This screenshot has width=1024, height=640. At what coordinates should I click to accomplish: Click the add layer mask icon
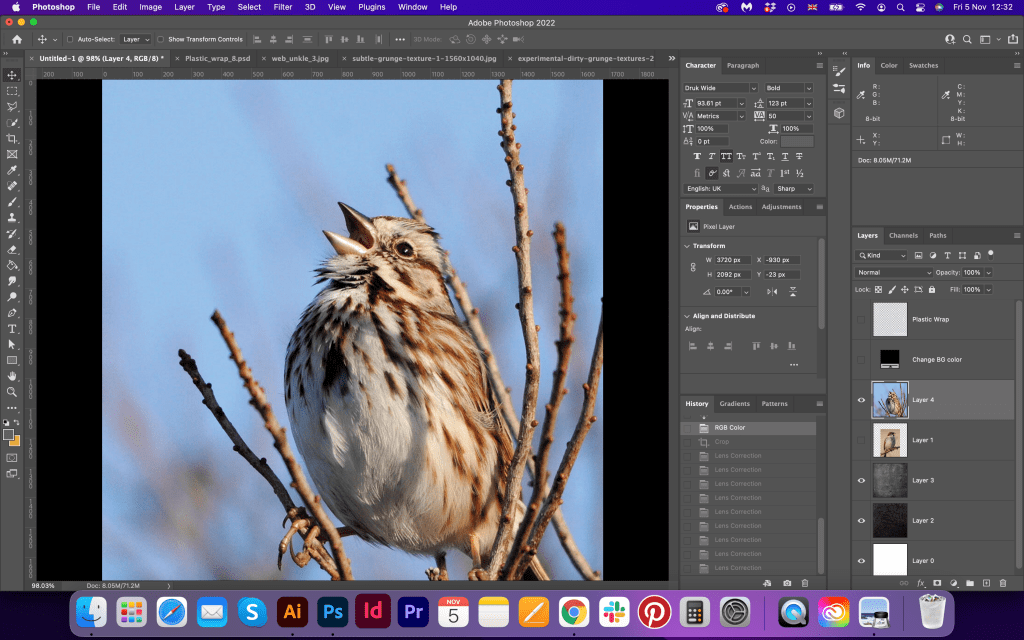[x=937, y=582]
